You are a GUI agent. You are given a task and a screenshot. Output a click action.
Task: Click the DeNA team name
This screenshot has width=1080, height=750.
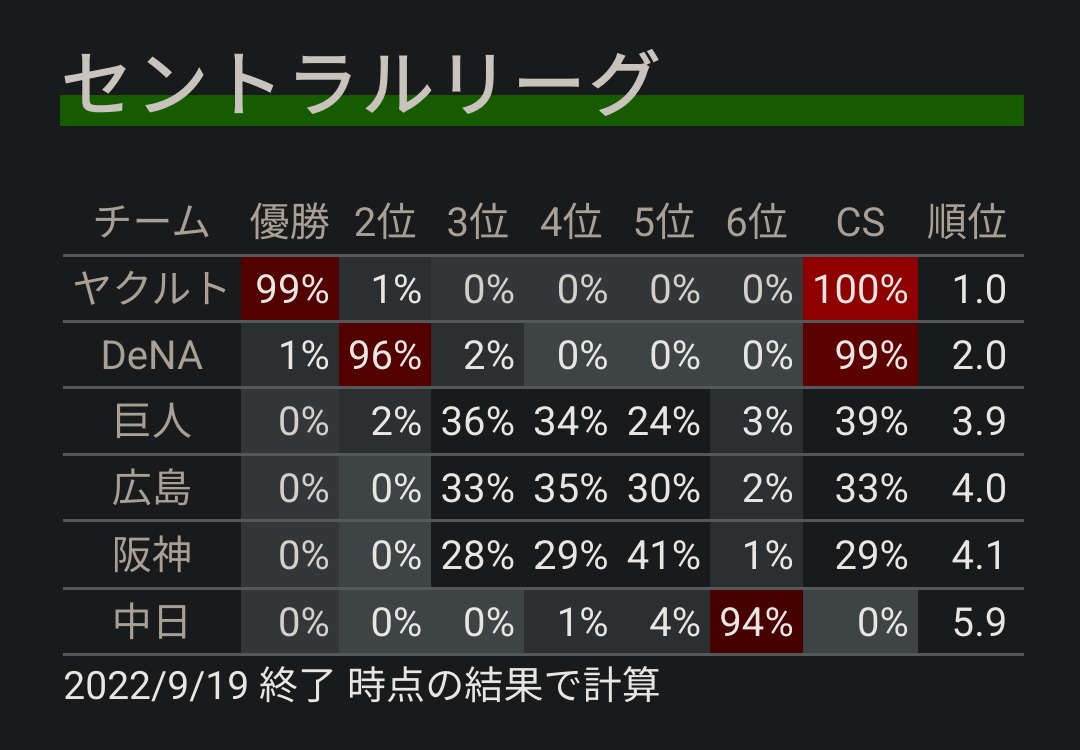click(152, 355)
